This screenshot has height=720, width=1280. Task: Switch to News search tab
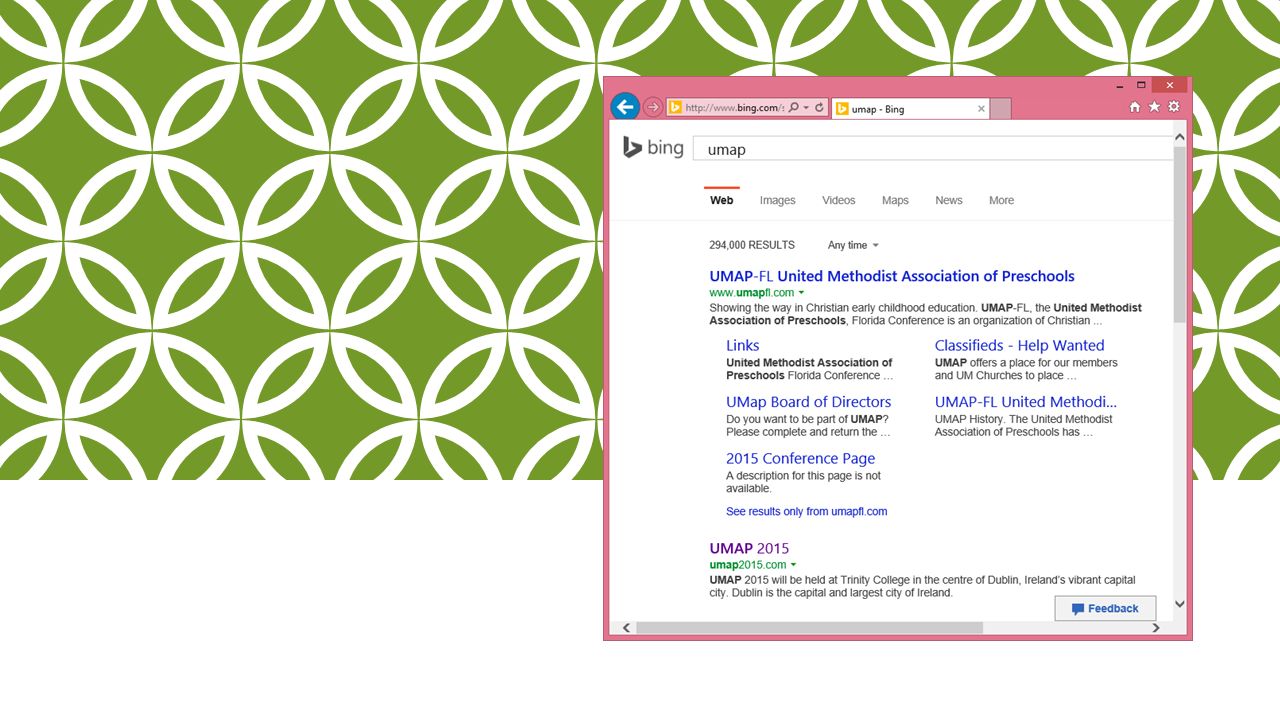coord(949,200)
